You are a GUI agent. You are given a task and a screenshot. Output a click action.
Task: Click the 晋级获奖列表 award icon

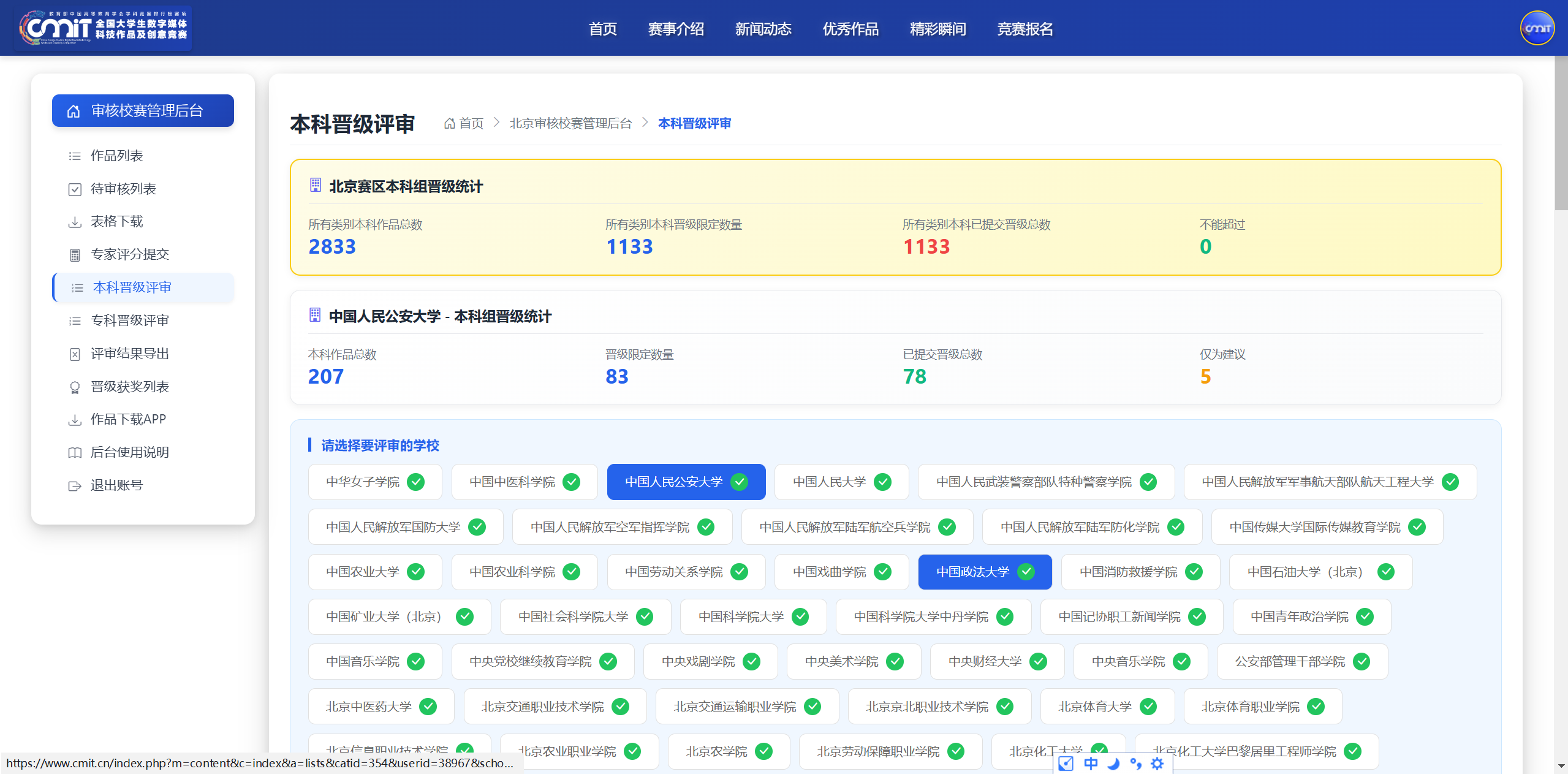(75, 387)
